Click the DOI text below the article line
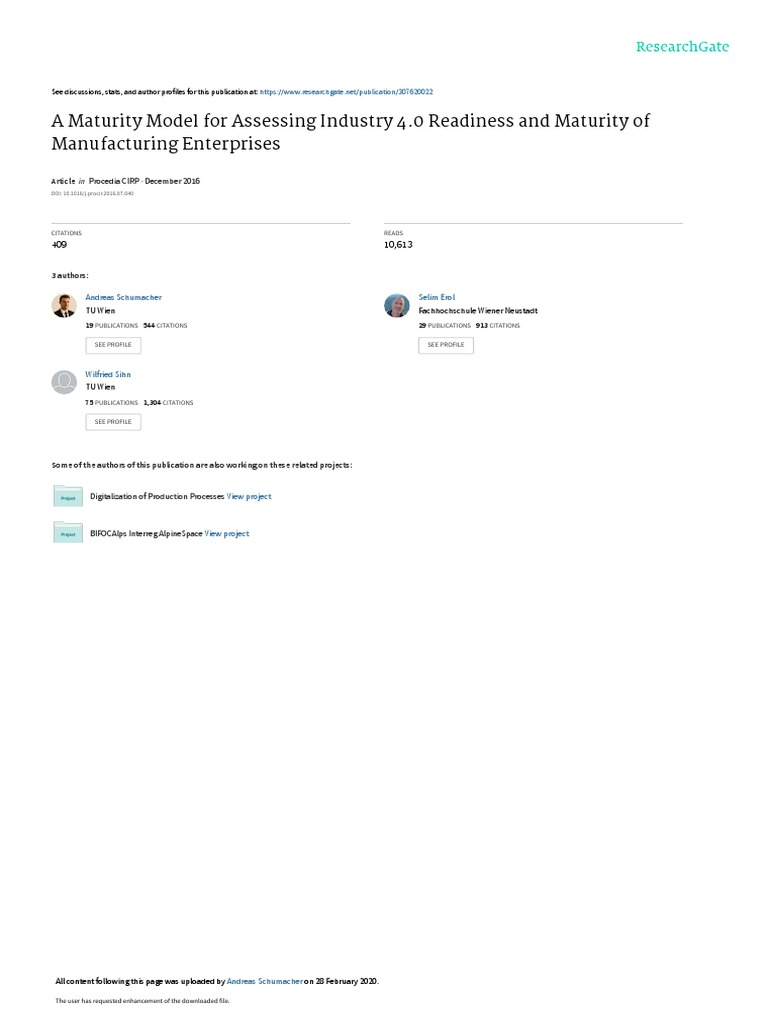The image size is (768, 1024). [x=92, y=193]
